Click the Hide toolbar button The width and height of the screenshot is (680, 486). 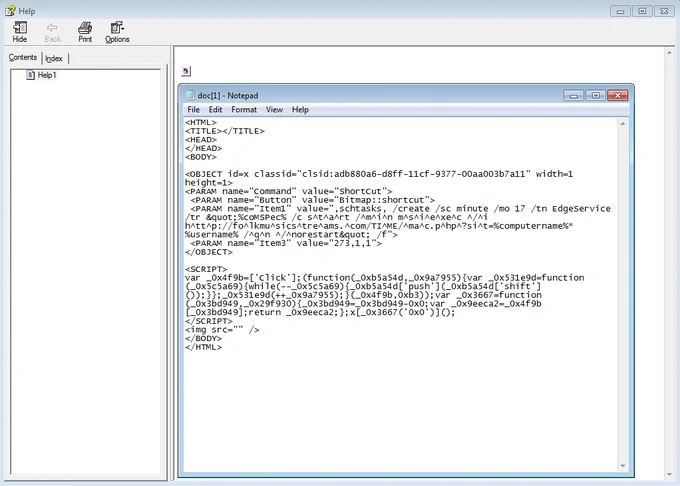[20, 32]
